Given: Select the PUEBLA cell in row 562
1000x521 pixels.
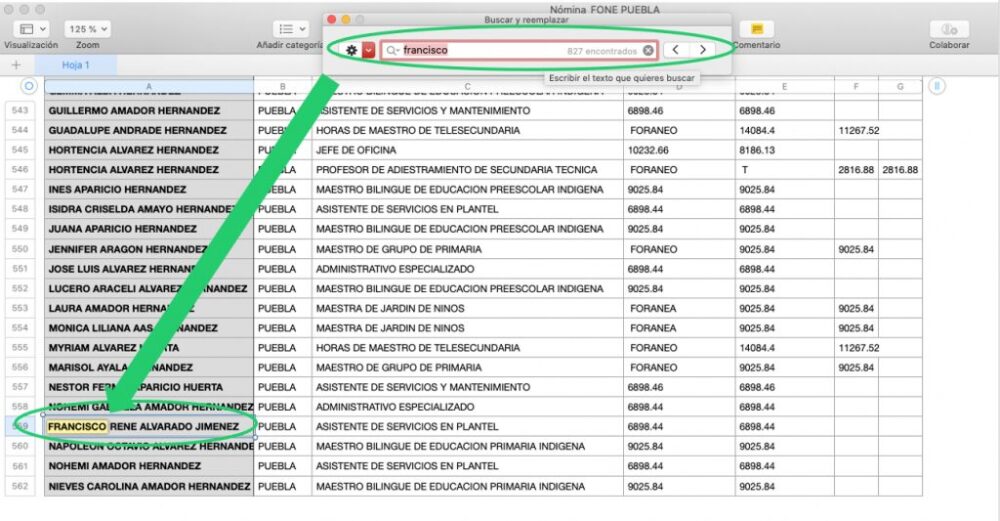Looking at the screenshot, I should coord(283,486).
